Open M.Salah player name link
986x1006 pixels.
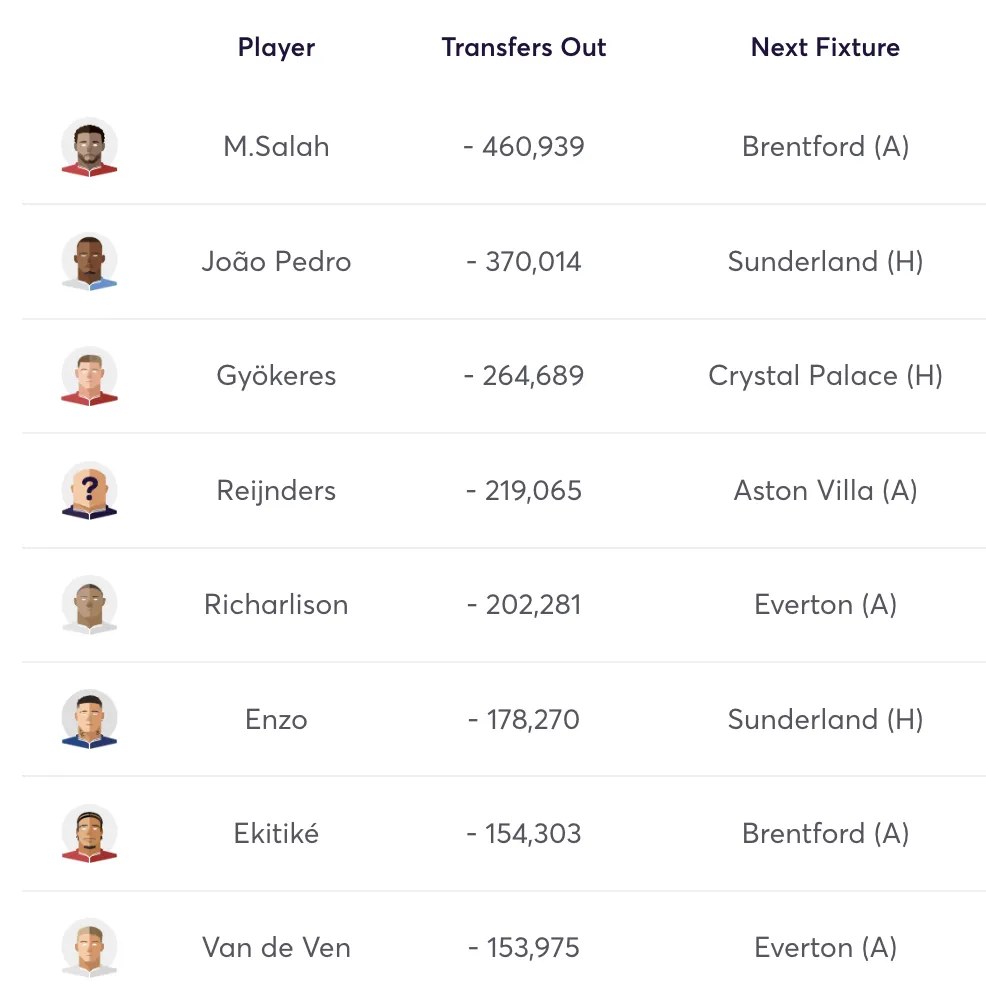pos(276,147)
